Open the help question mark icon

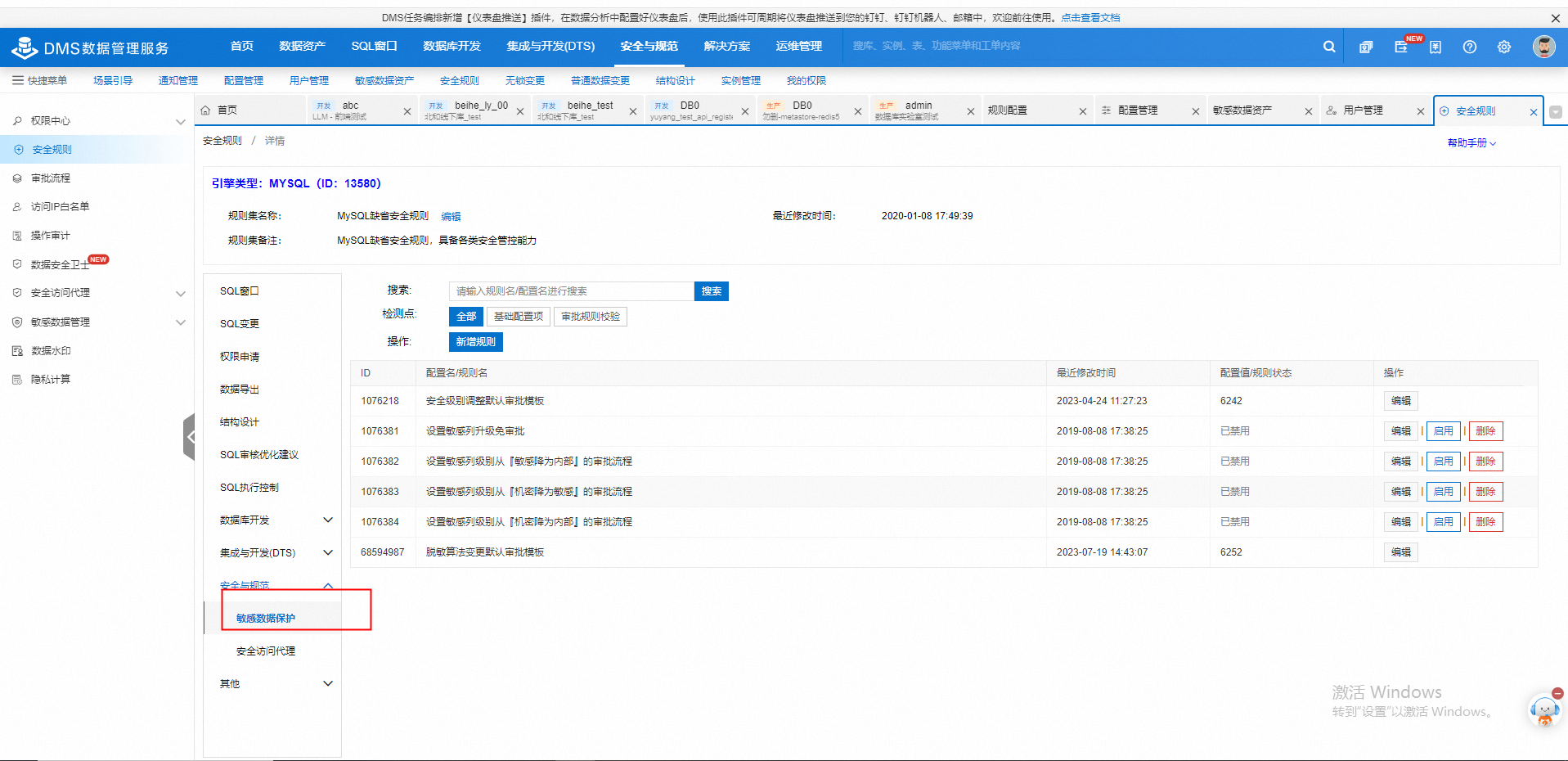click(x=1470, y=47)
